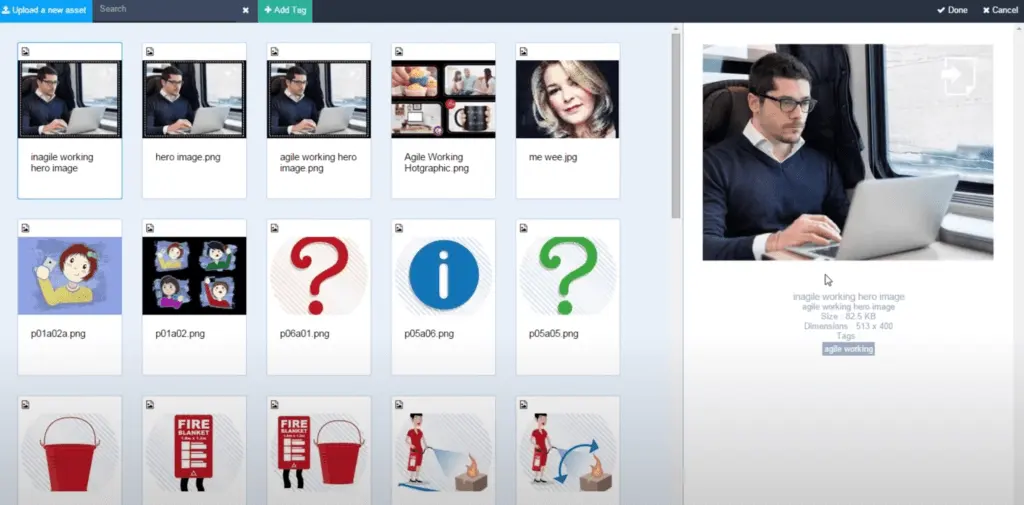Cancel the asset picker dialog
The image size is (1024, 505).
[x=1000, y=10]
